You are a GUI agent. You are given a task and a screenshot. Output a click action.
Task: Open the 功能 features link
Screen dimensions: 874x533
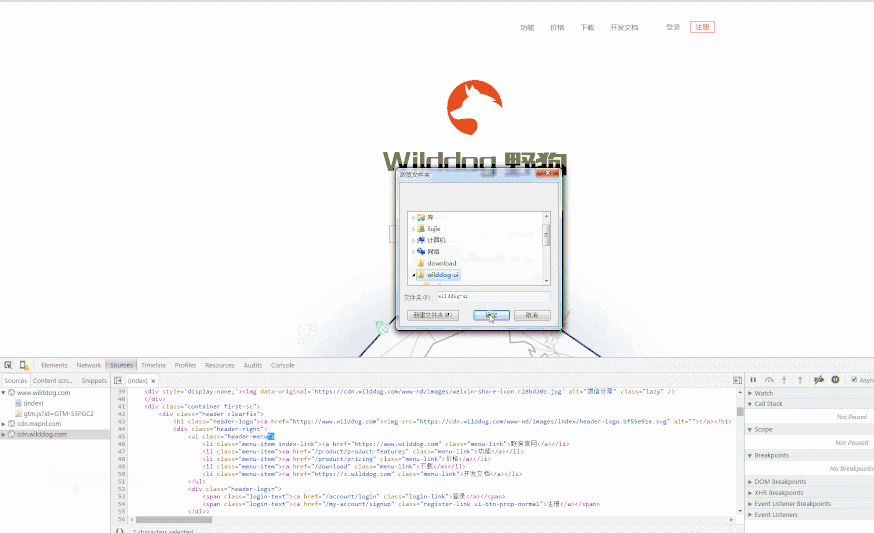527,27
